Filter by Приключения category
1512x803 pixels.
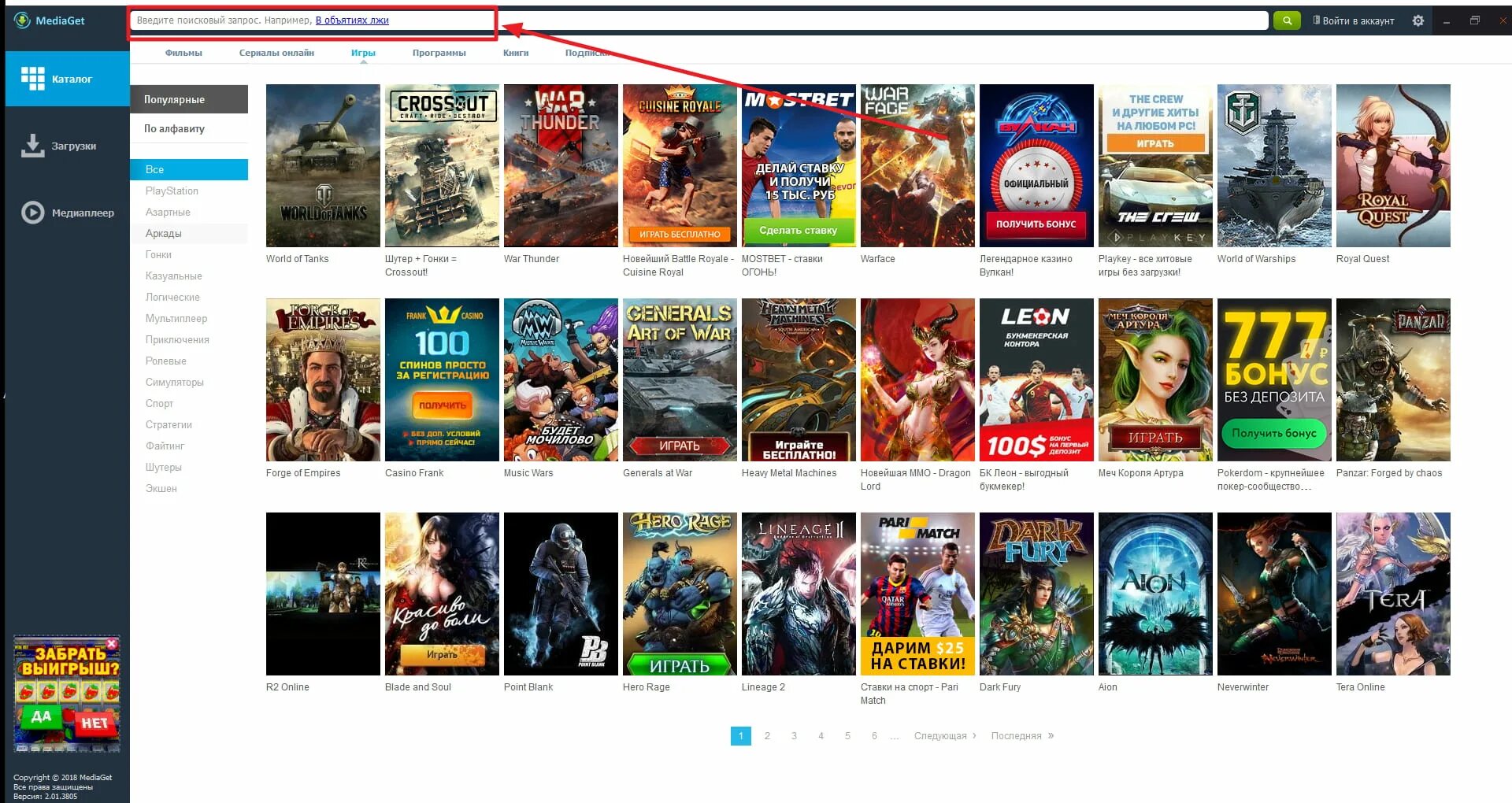point(177,339)
